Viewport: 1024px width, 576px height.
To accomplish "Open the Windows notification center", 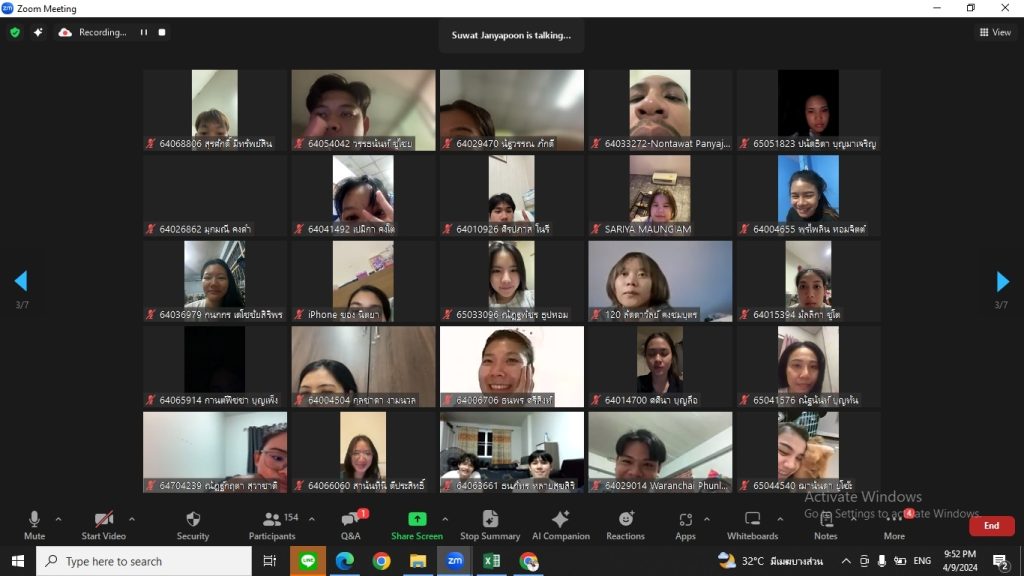I will point(1000,561).
